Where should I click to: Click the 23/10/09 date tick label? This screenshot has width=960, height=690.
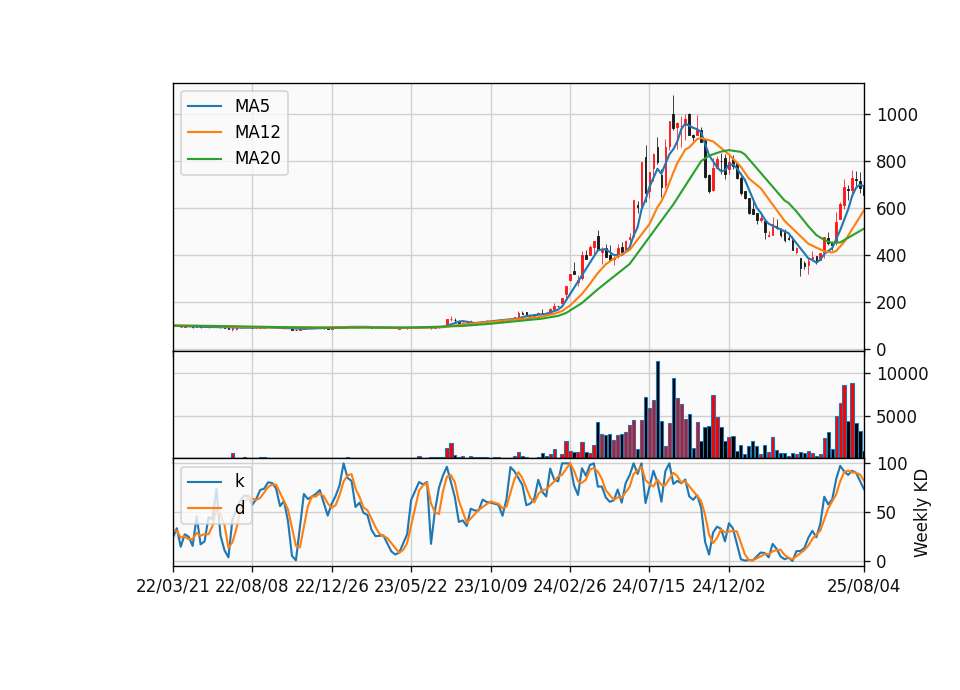pyautogui.click(x=490, y=586)
